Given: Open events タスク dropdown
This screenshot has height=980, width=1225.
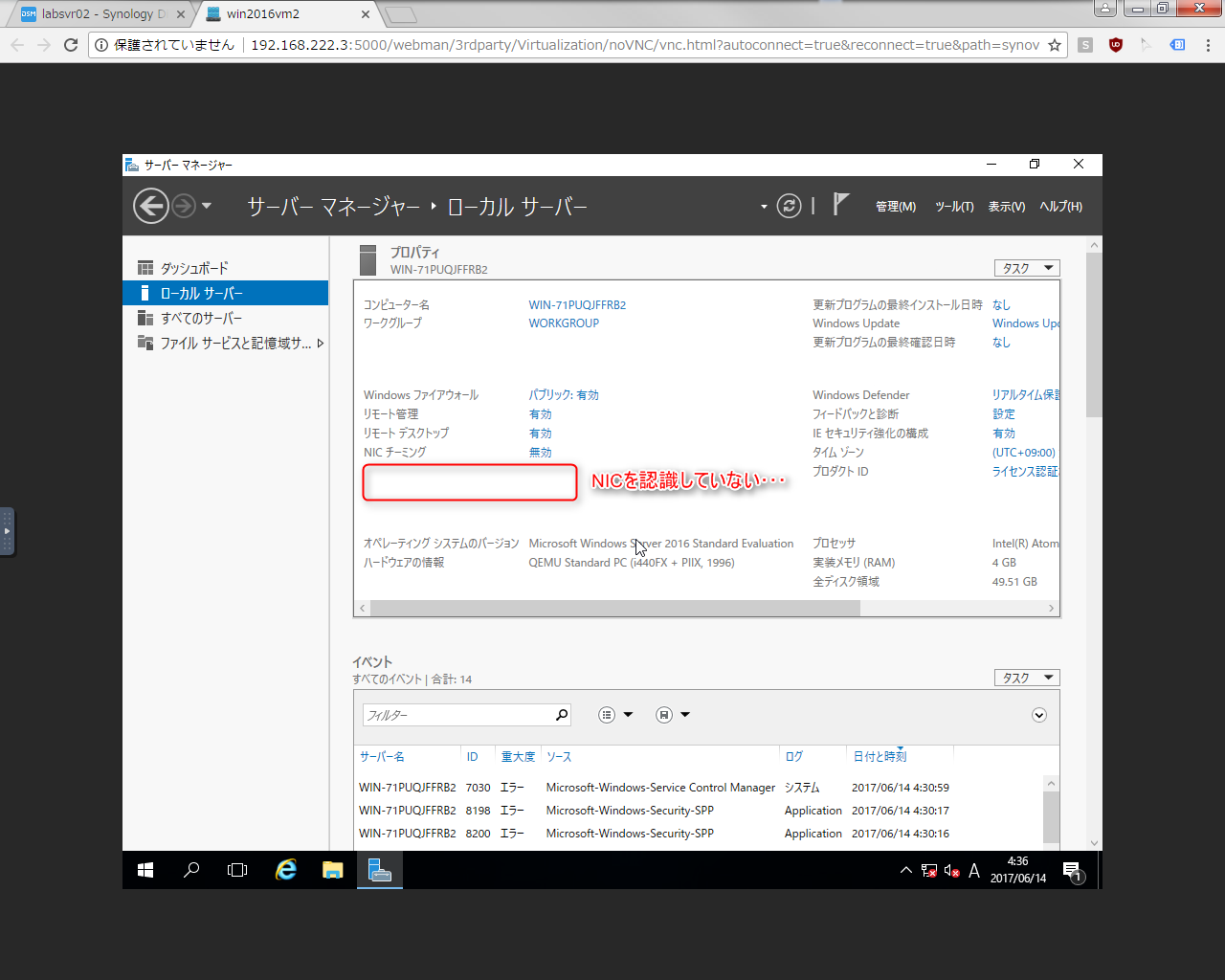Looking at the screenshot, I should coord(1027,678).
